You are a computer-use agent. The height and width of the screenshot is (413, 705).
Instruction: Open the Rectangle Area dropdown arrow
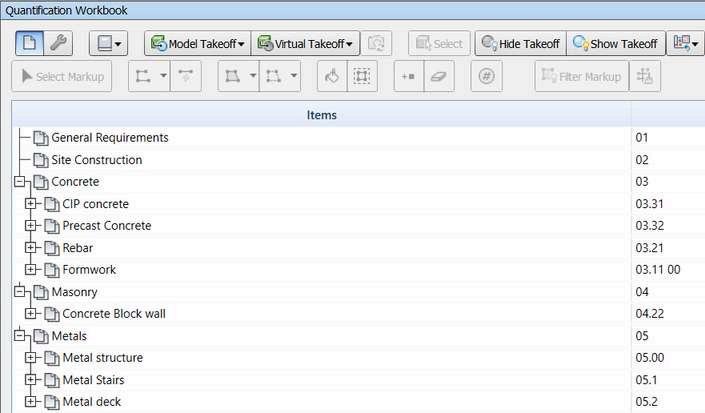tap(294, 76)
